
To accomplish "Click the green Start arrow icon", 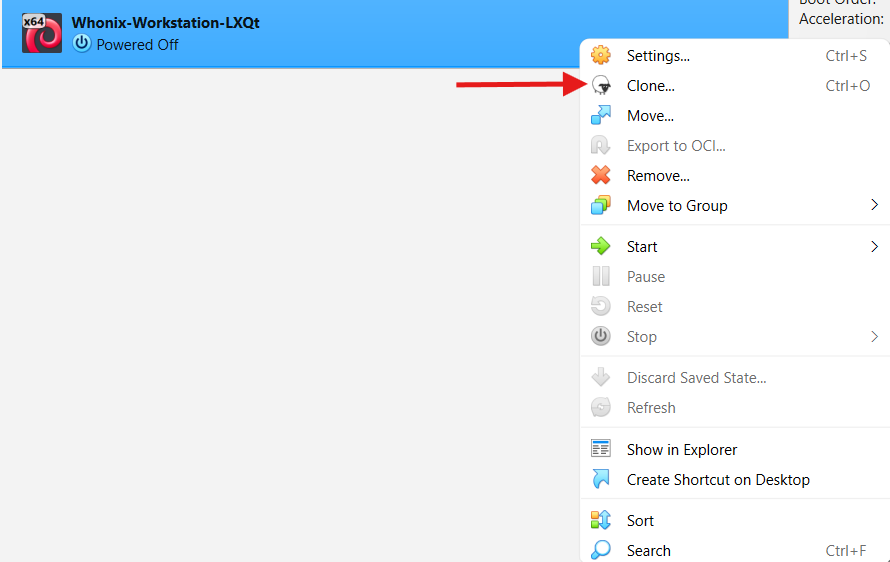I will [x=601, y=247].
